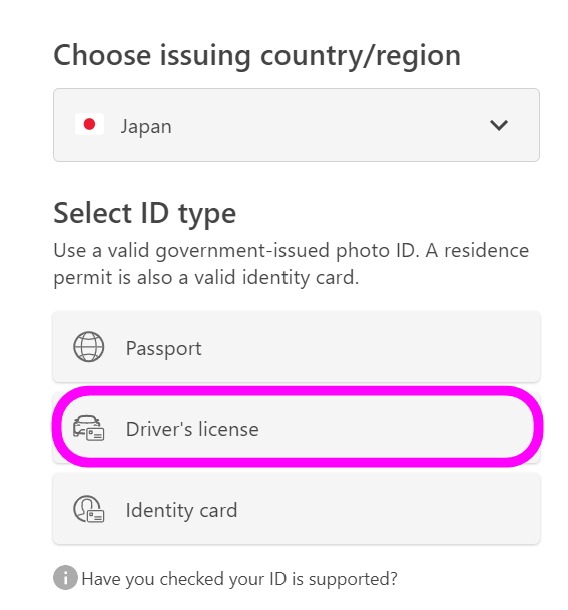Open the issuing country dropdown box
Screen dimensions: 568x610
click(x=296, y=125)
